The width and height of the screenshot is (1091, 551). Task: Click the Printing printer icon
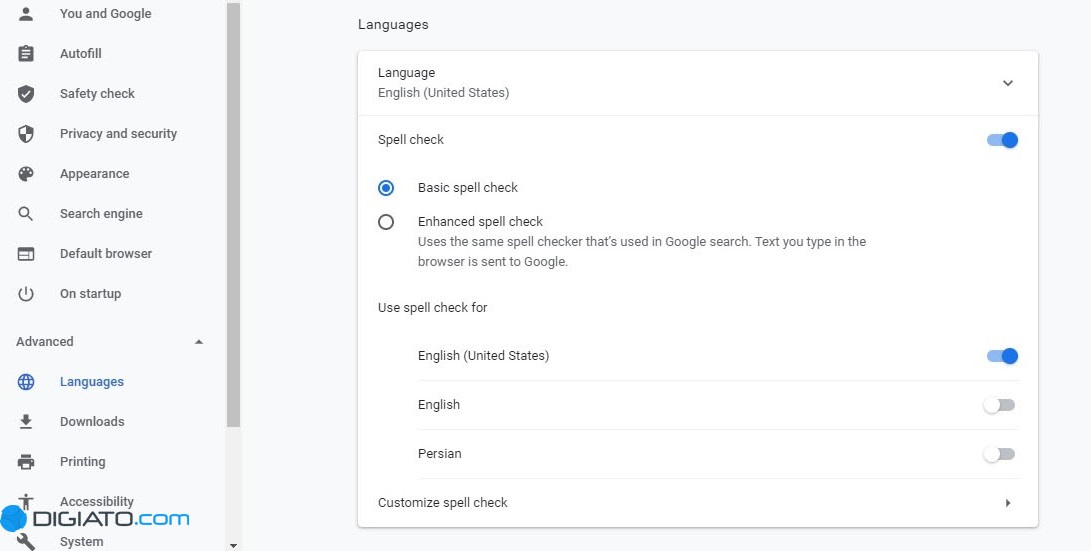26,462
